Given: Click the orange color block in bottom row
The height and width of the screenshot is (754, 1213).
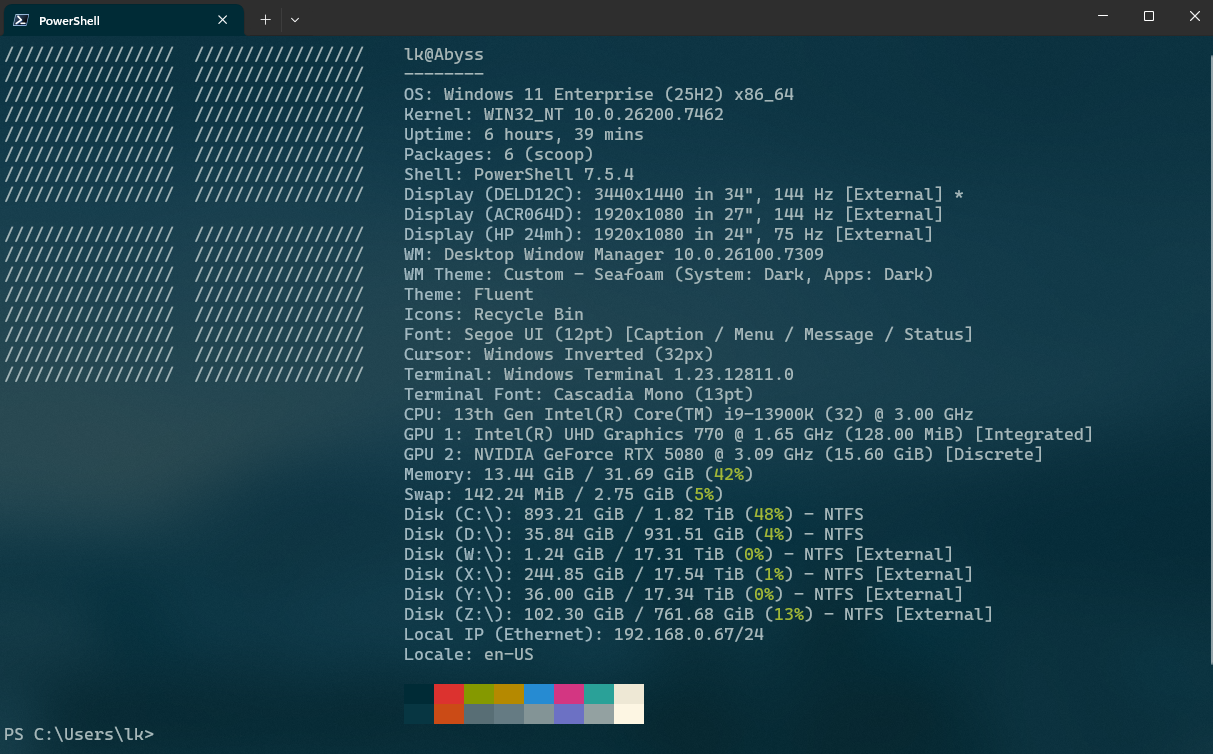Looking at the screenshot, I should click(449, 714).
